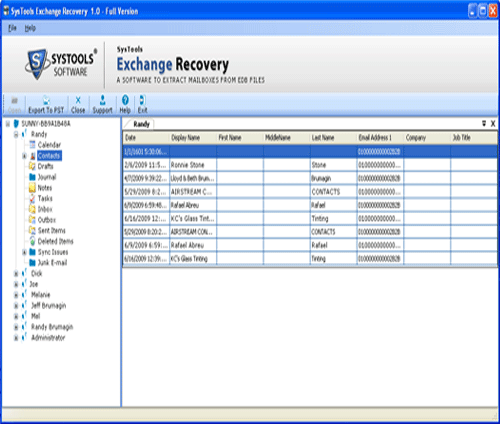This screenshot has height=424, width=500.
Task: Click the Help question-mark icon
Action: coord(125,100)
